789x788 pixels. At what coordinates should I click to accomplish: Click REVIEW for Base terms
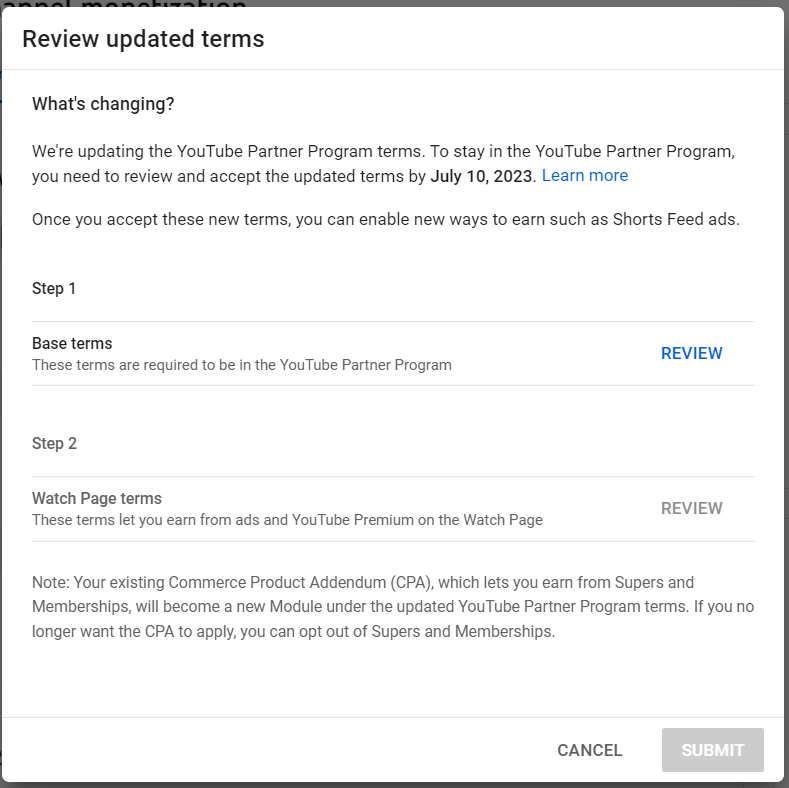pos(691,353)
